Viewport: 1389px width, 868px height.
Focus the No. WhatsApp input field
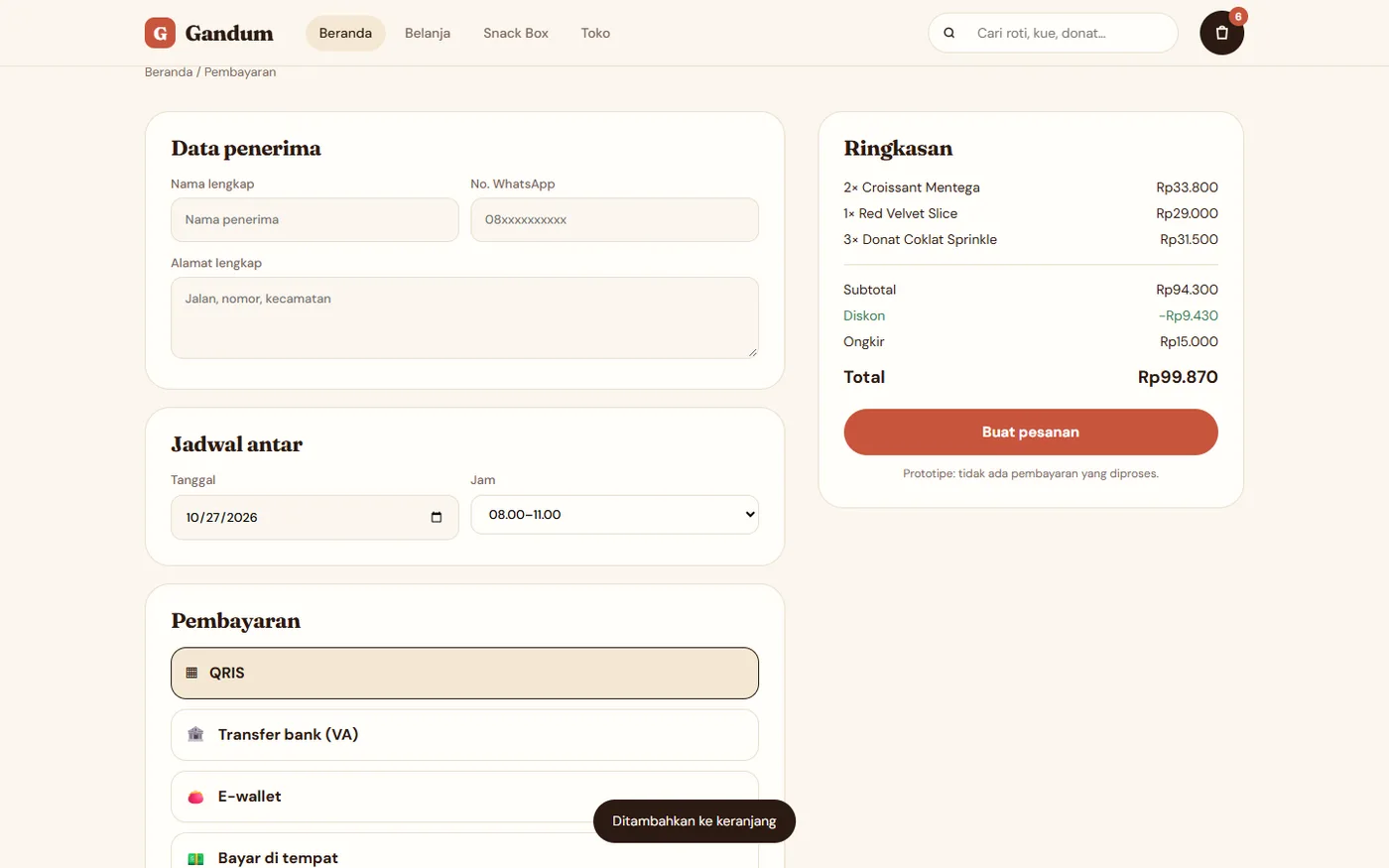click(x=614, y=220)
